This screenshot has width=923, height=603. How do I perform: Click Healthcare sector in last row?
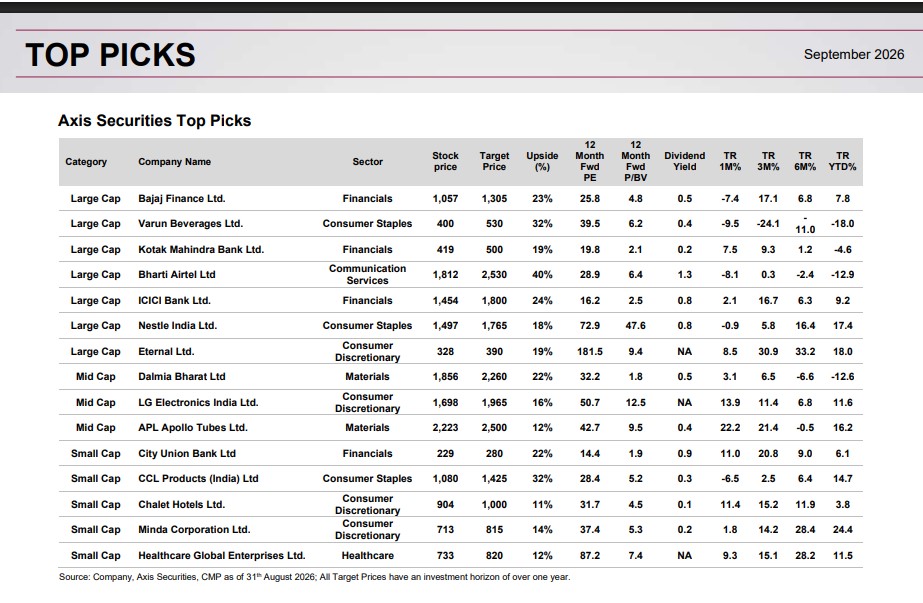367,555
